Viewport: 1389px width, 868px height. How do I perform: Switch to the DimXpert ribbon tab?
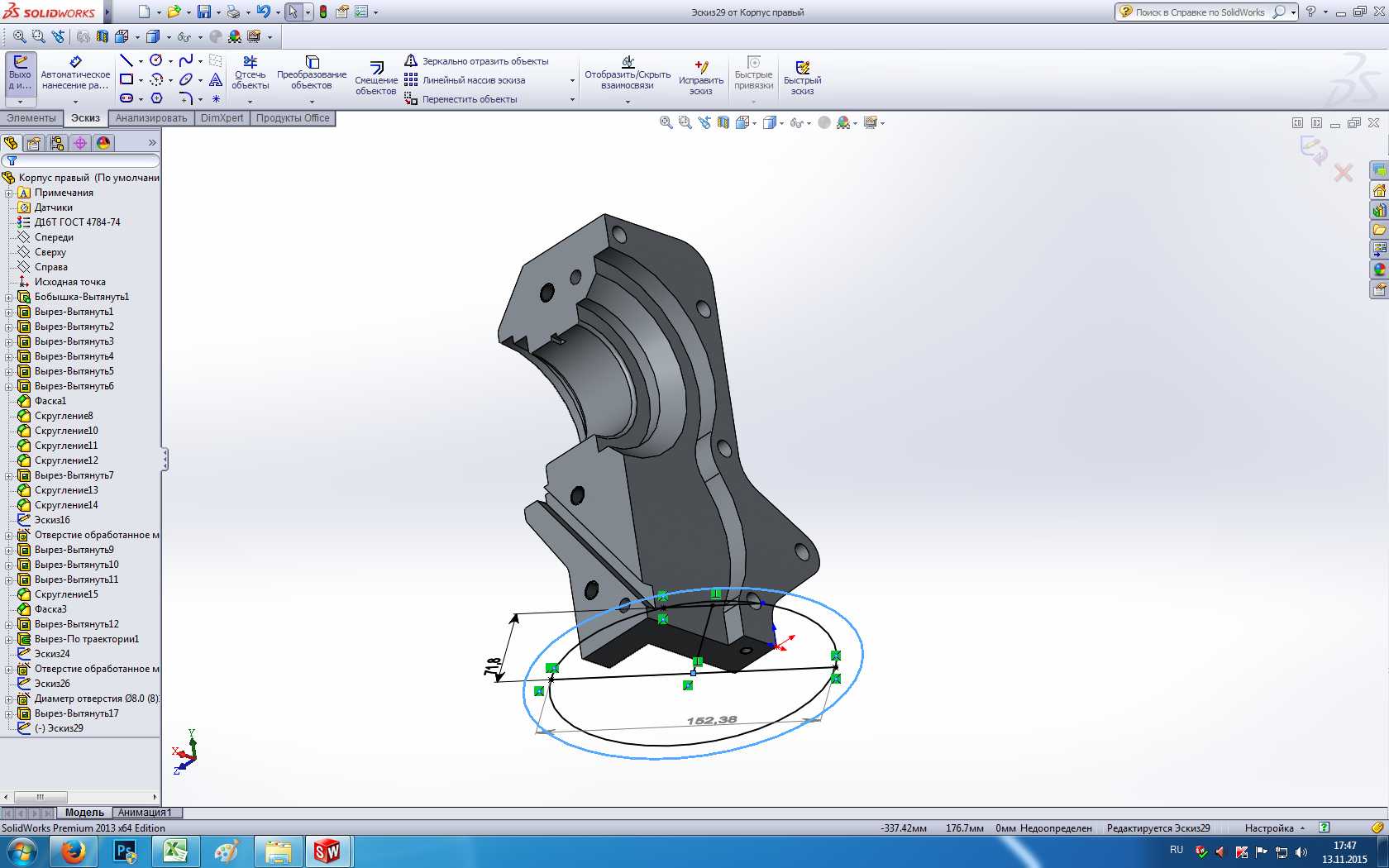[x=222, y=118]
